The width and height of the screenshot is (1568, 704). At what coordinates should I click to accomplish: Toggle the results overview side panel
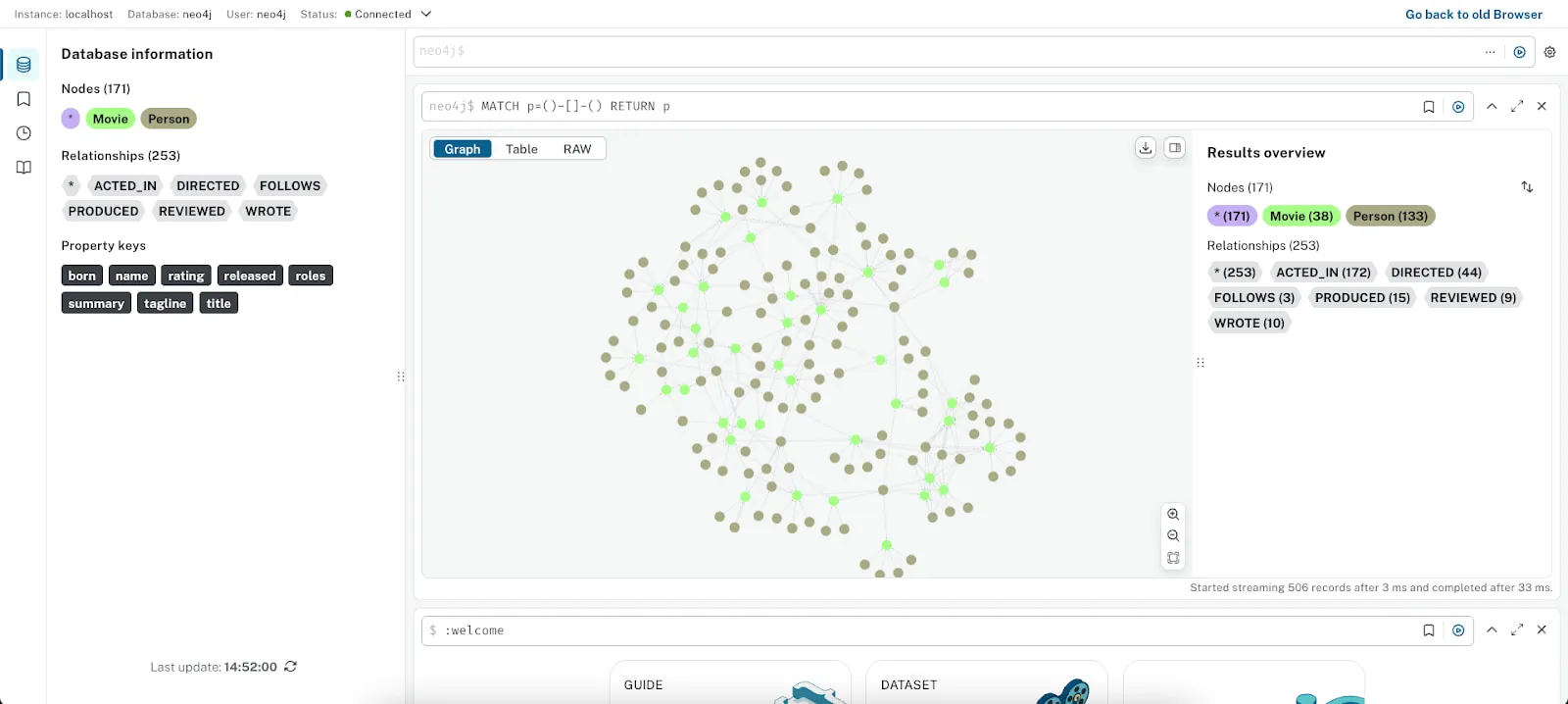[1174, 148]
